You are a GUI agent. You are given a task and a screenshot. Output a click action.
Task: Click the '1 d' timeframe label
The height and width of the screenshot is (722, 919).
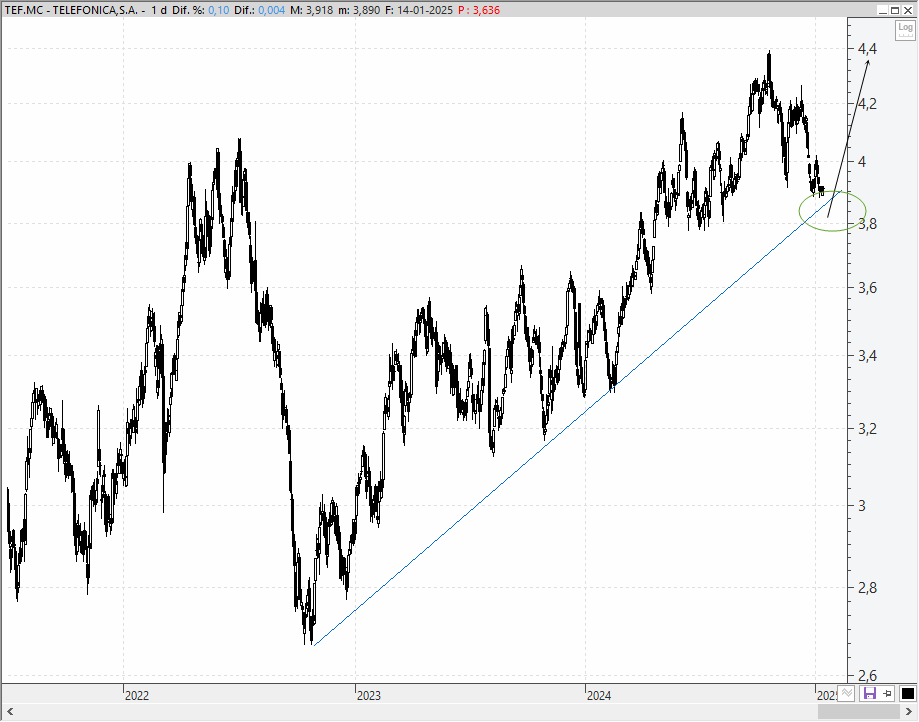[159, 10]
